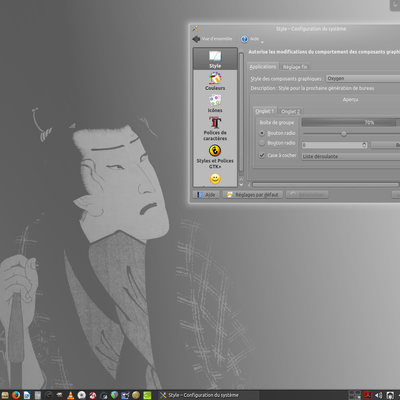Screen dimensions: 400x400
Task: Click the preview slider handle
Action: [x=344, y=134]
